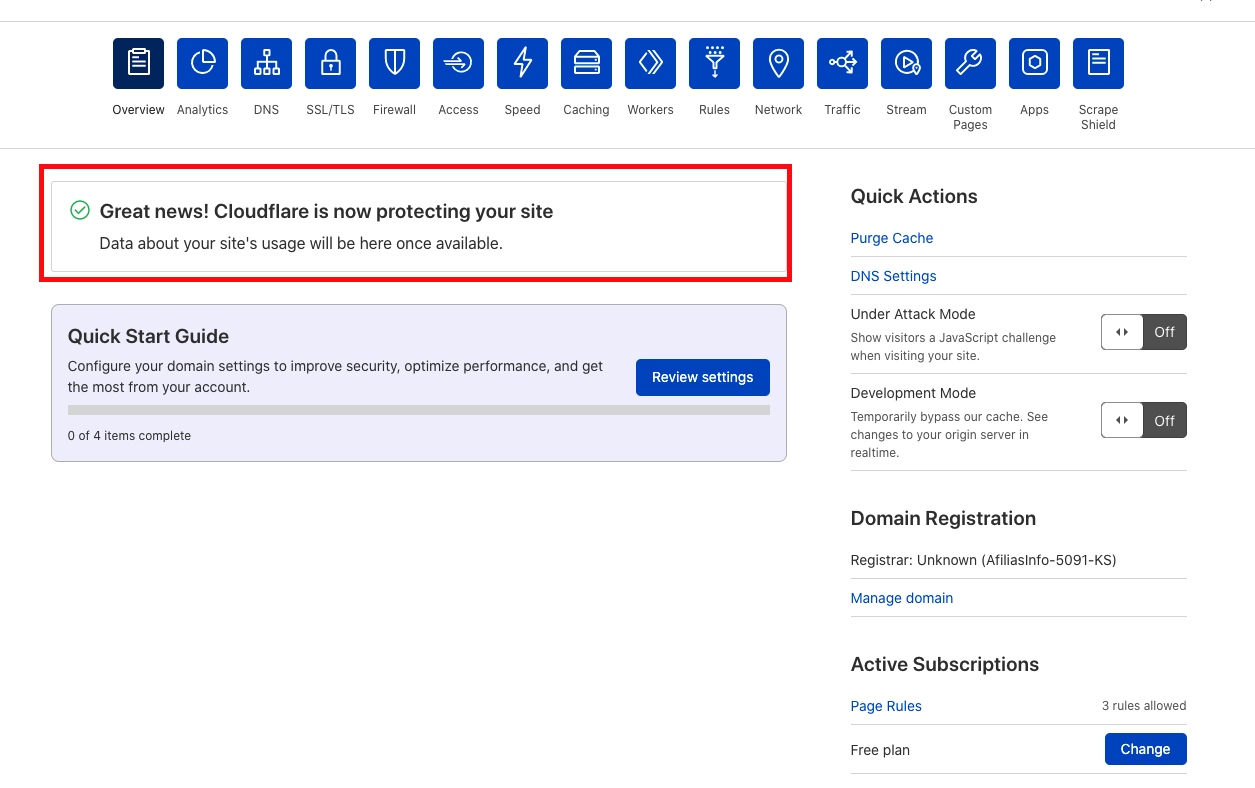Open the Scrape Shield document icon

(x=1098, y=63)
